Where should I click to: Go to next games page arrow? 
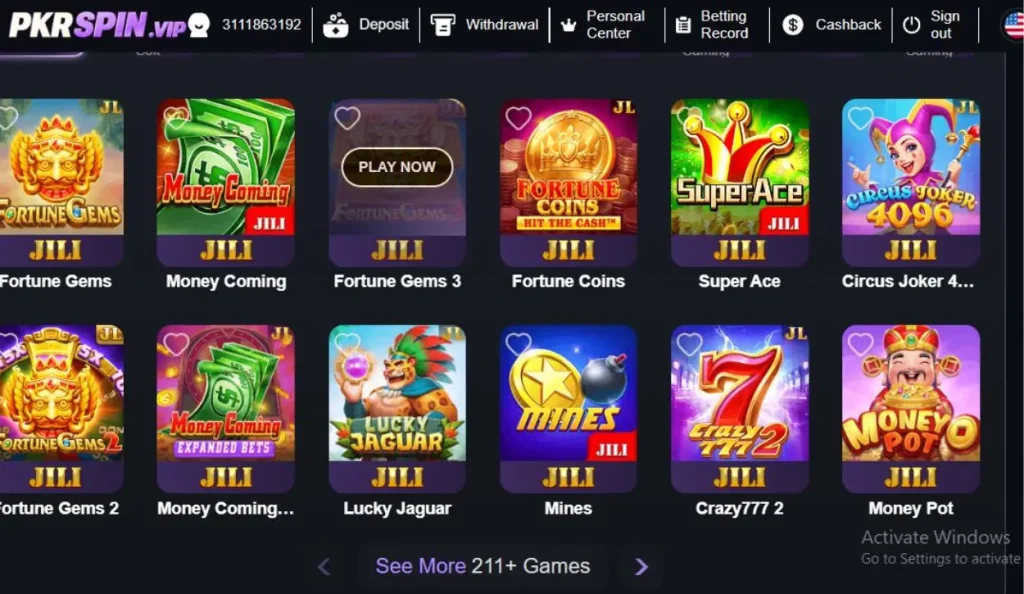click(x=641, y=567)
